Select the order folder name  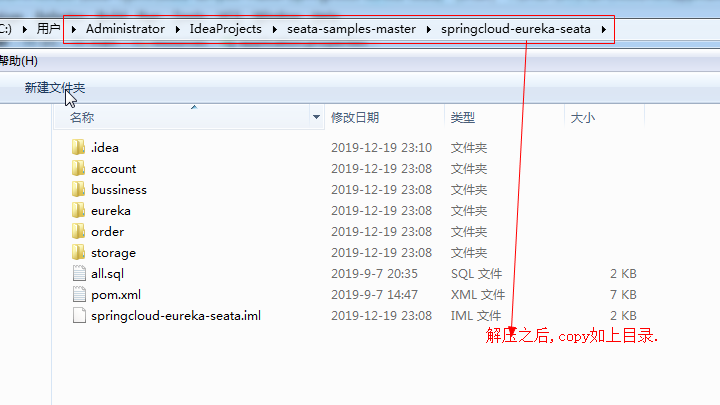107,231
